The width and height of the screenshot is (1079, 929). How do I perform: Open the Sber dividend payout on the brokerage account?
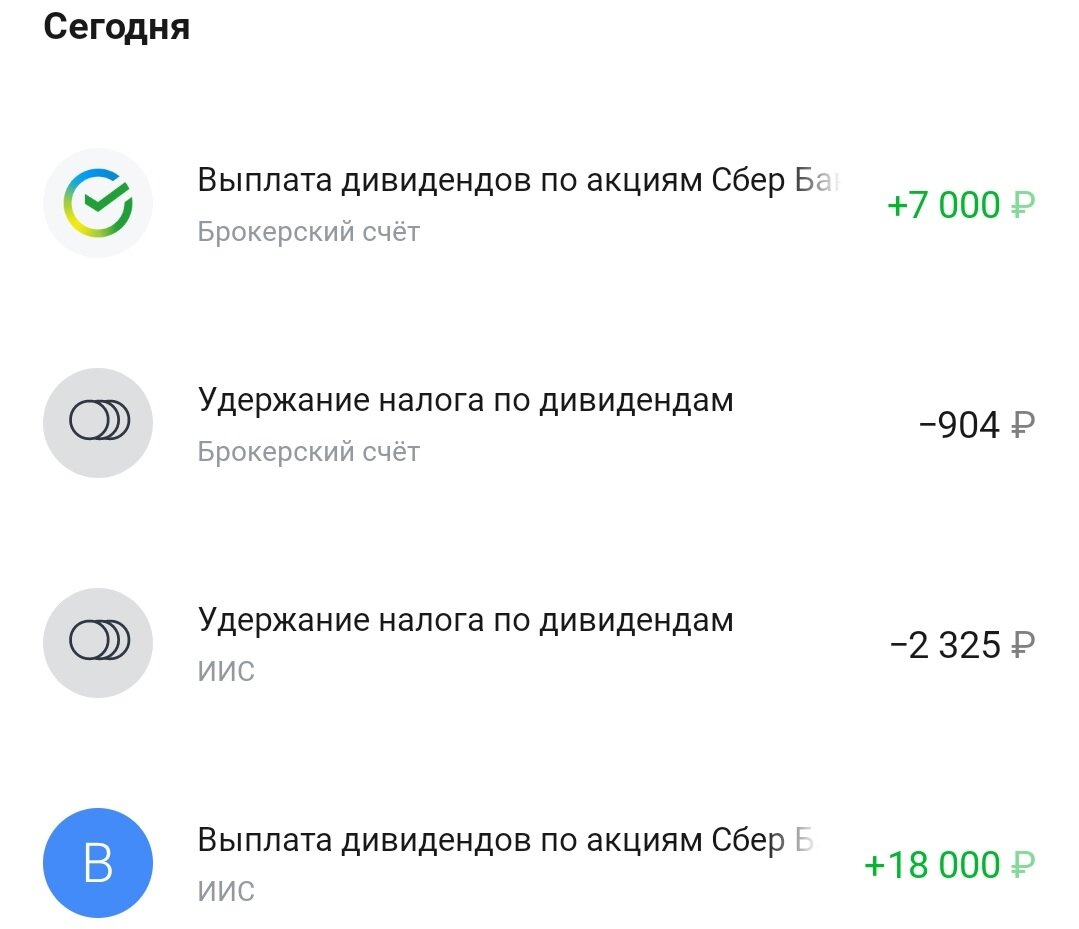540,203
